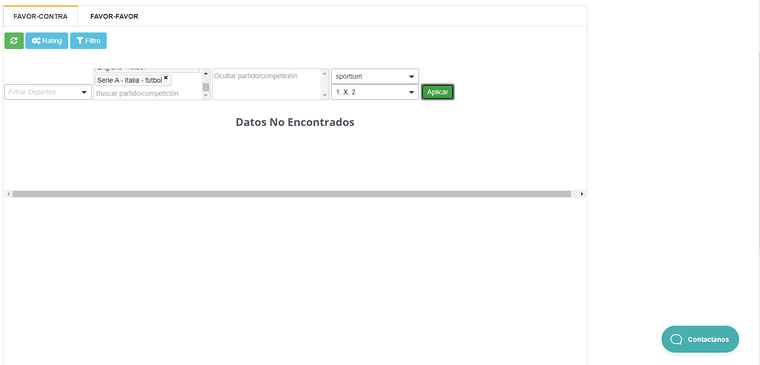Click the Ocultar partido/competición field

click(267, 84)
